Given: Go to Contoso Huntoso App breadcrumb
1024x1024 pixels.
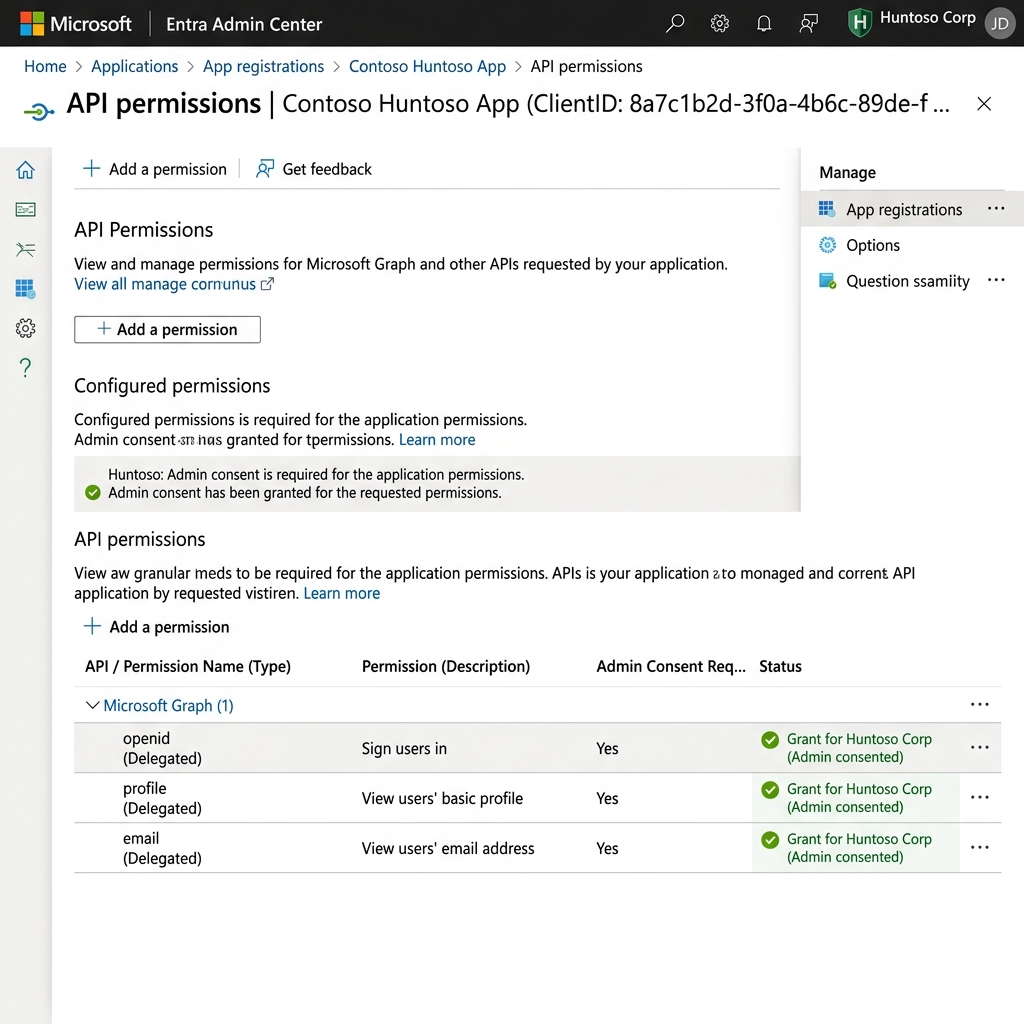Looking at the screenshot, I should click(427, 67).
